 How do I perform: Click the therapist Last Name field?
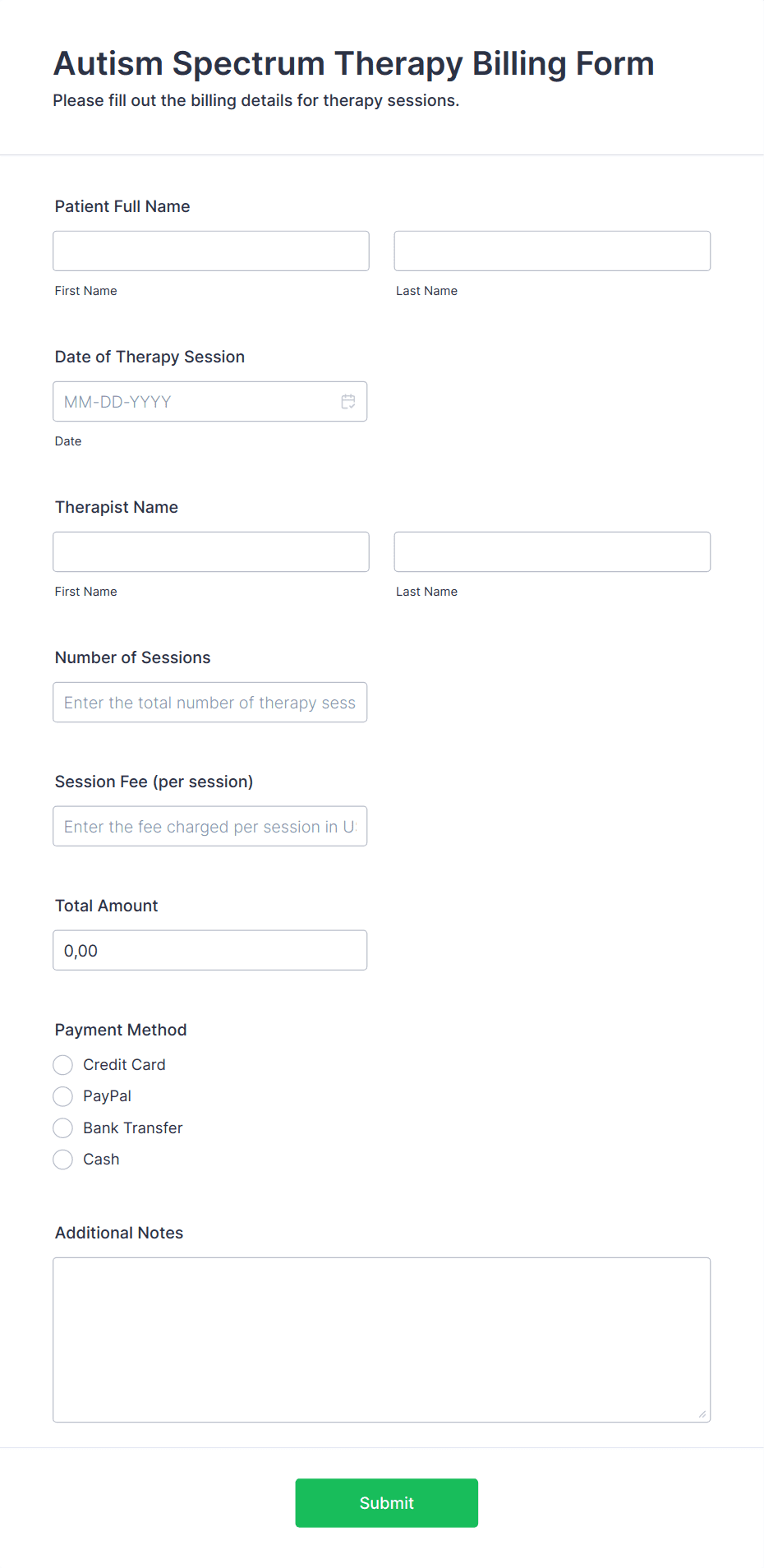click(551, 551)
